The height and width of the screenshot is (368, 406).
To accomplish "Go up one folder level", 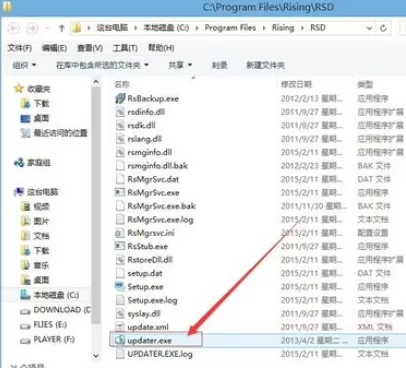I will coord(61,29).
